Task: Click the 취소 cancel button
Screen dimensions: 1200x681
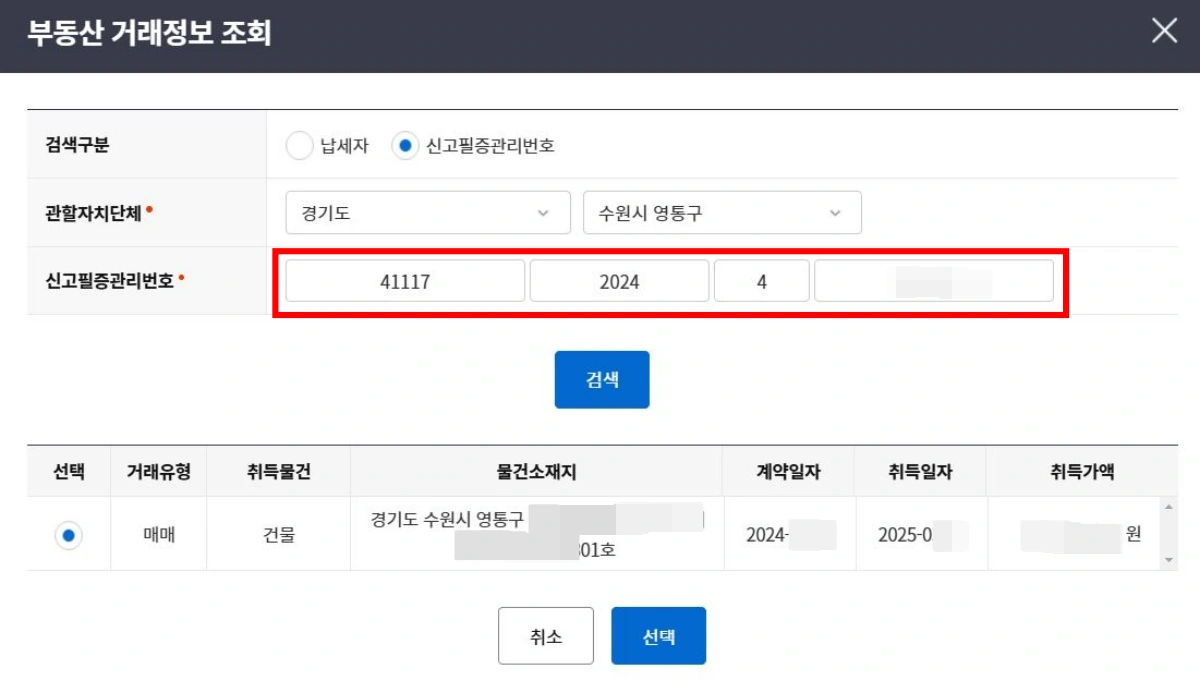Action: tap(546, 635)
